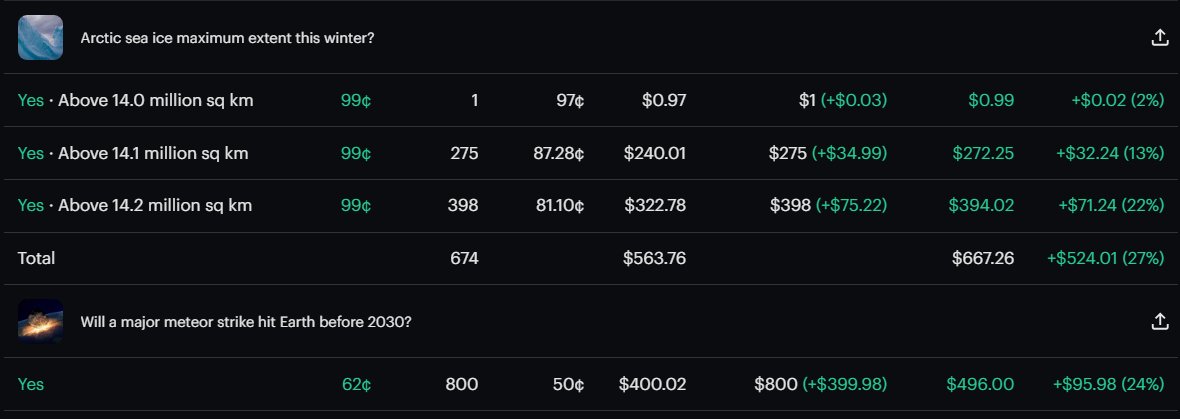Screen dimensions: 1180x419
Task: Open 'Arctic sea ice maximum extent this winter?' title
Action: [x=227, y=38]
